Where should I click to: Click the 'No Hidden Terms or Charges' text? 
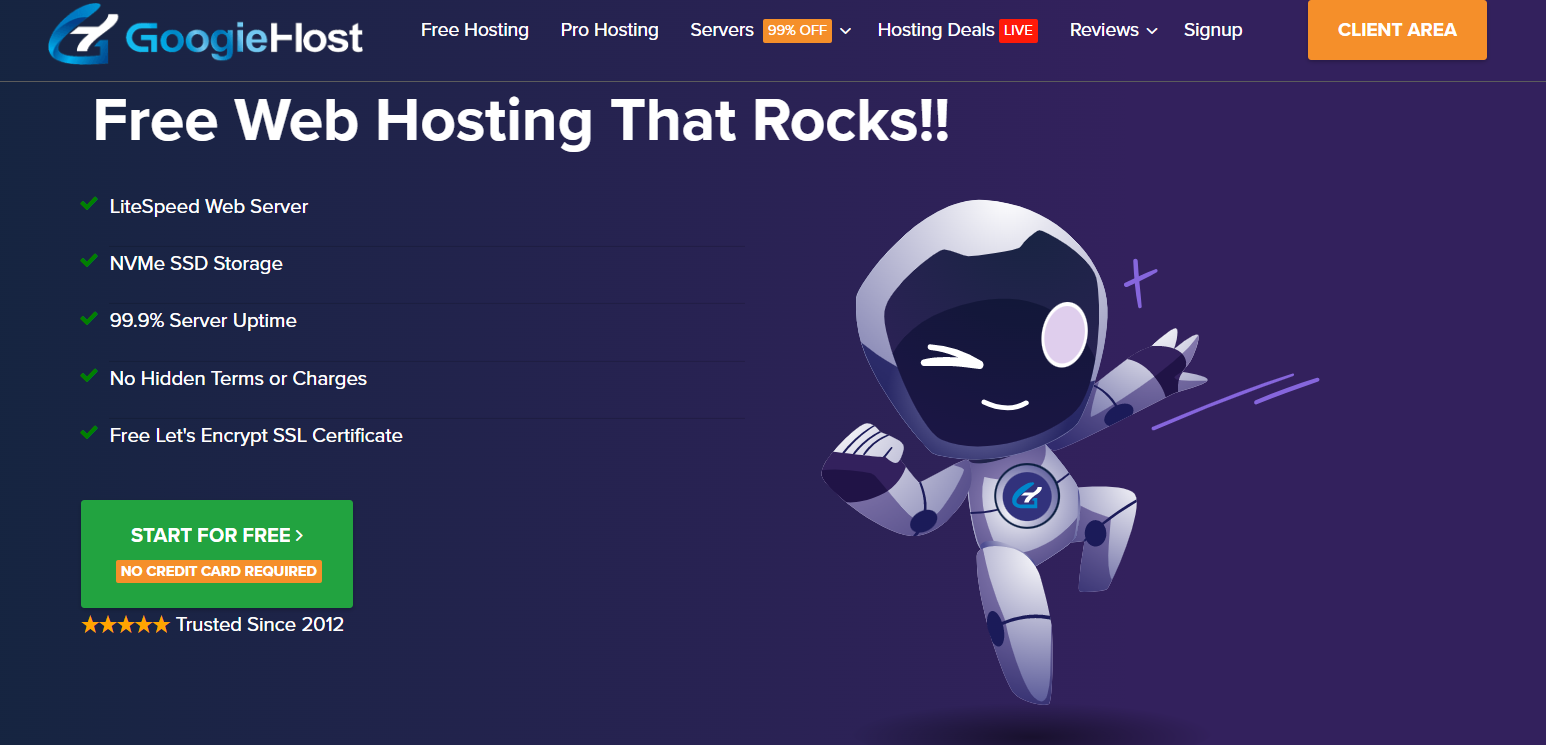pos(238,379)
